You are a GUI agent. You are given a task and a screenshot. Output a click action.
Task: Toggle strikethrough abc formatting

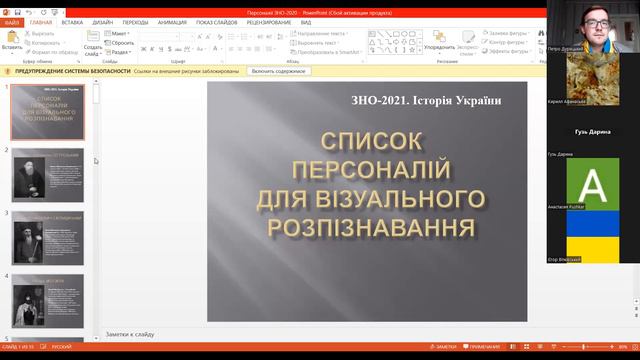[178, 49]
